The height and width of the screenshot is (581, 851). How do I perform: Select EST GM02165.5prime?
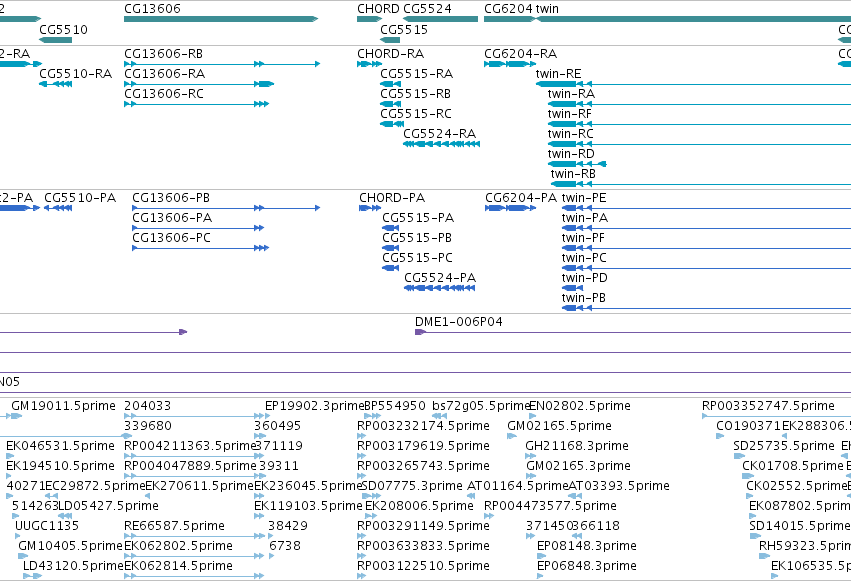click(x=559, y=426)
